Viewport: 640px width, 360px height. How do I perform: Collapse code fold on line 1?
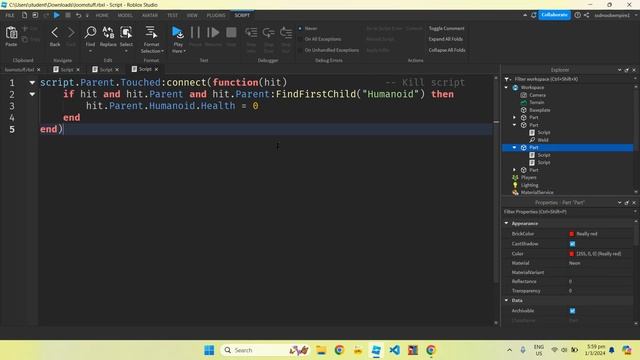click(x=32, y=82)
